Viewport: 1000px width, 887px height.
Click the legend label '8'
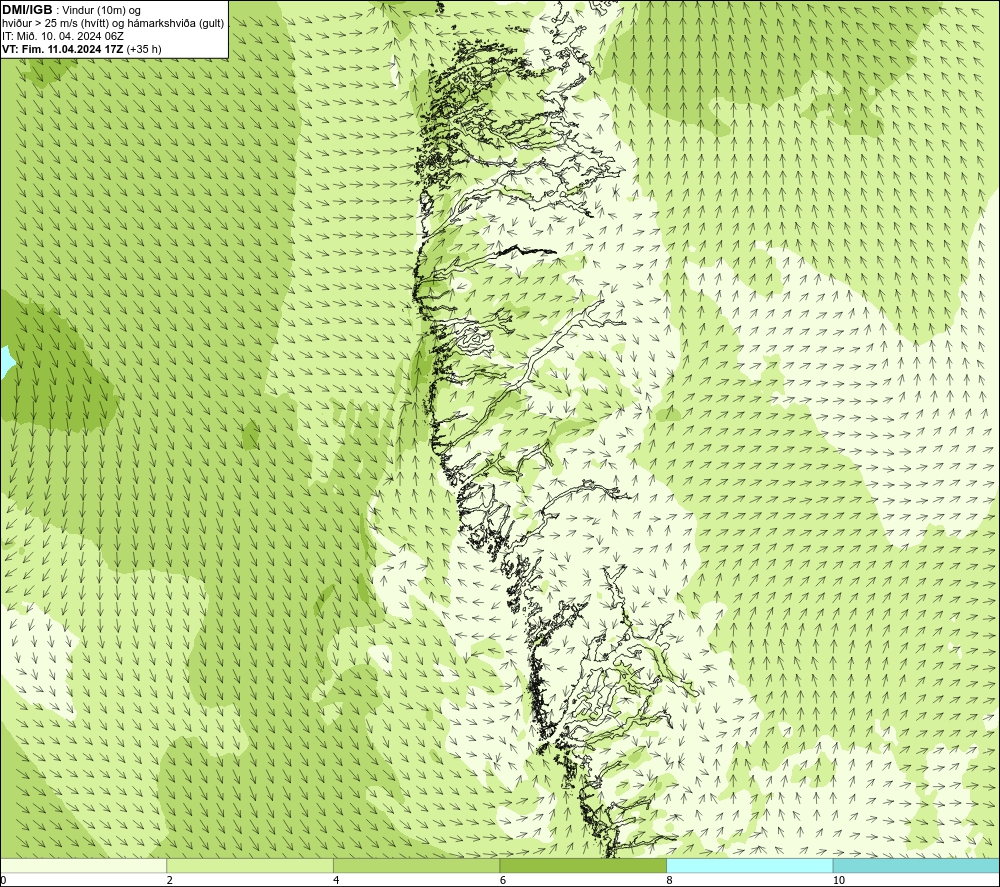point(669,880)
